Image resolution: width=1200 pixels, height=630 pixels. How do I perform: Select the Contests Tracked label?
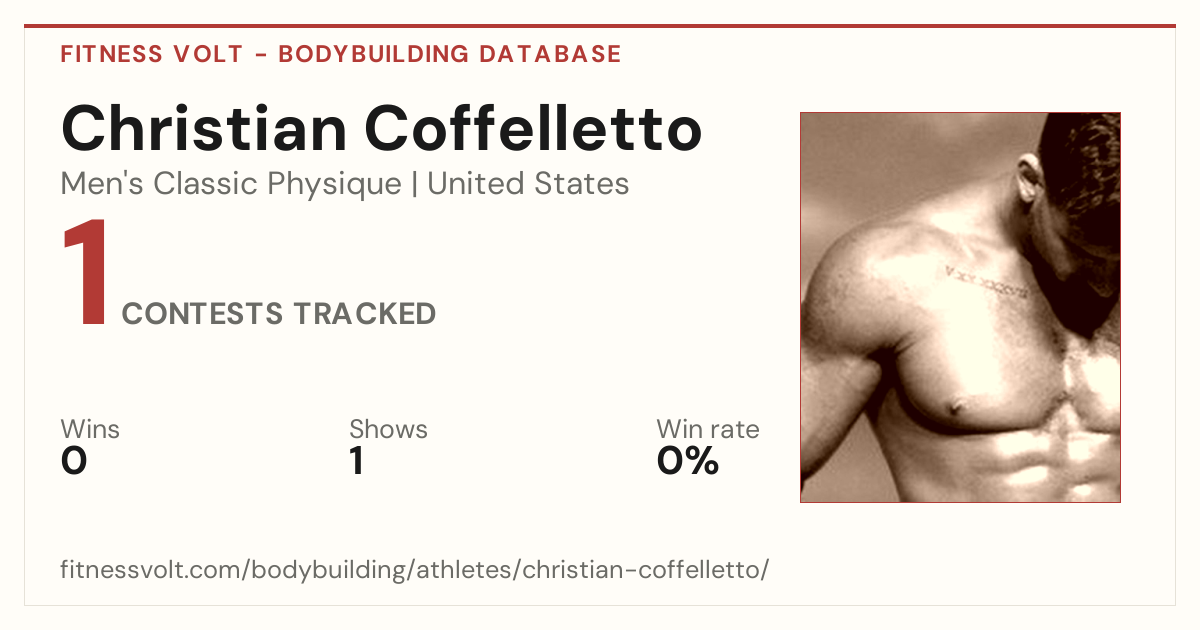[x=279, y=314]
